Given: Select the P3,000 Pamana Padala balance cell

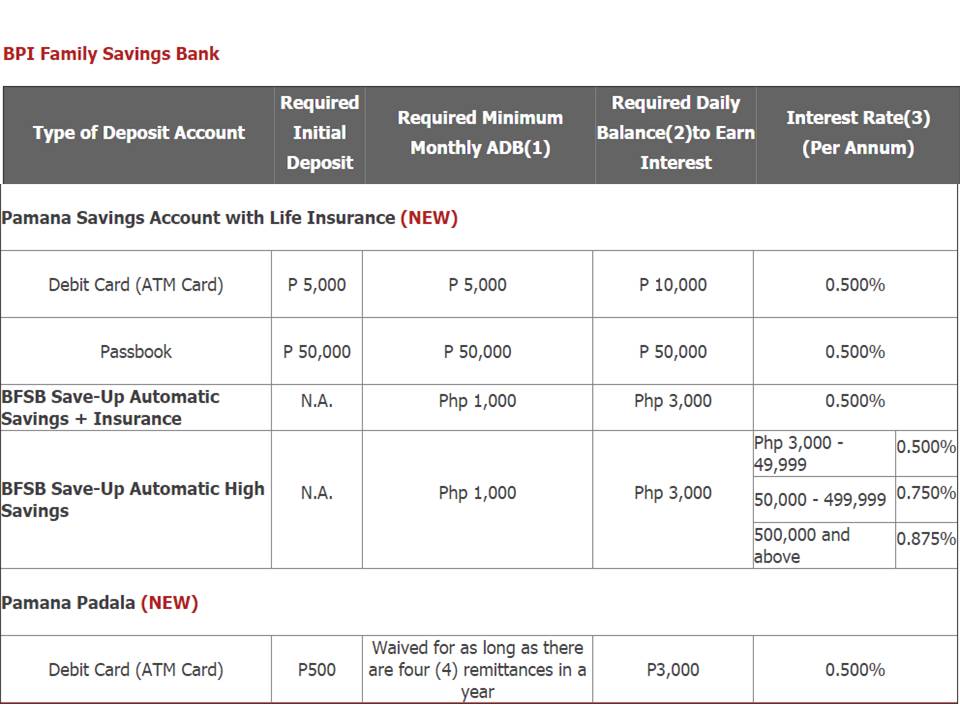Looking at the screenshot, I should 673,670.
